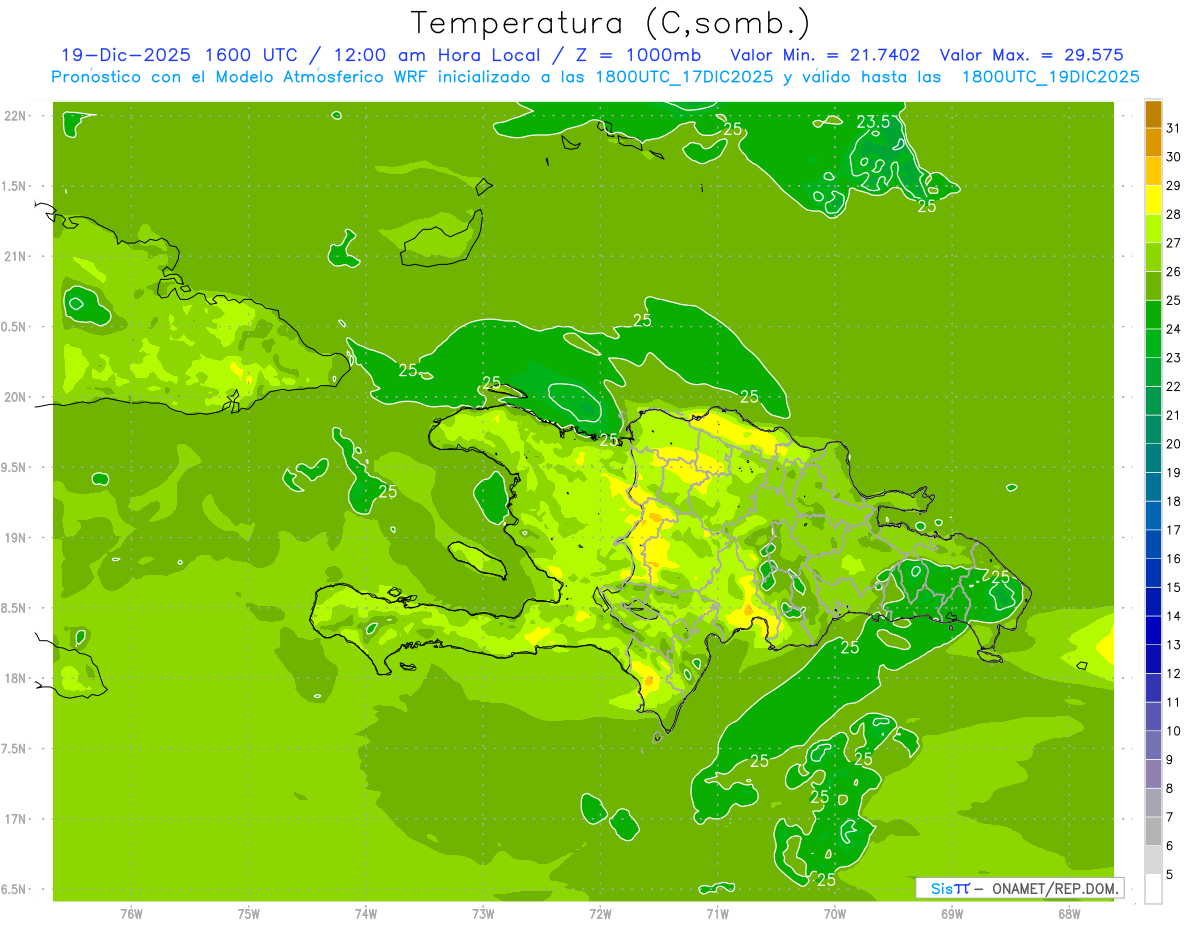Click the 31 value on the color scale
This screenshot has width=1200, height=927.
pyautogui.click(x=1173, y=128)
